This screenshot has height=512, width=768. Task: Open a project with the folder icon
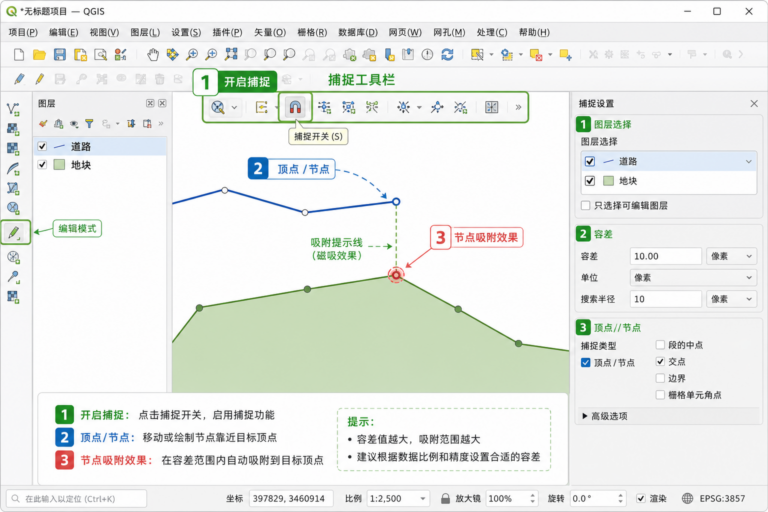tap(39, 54)
